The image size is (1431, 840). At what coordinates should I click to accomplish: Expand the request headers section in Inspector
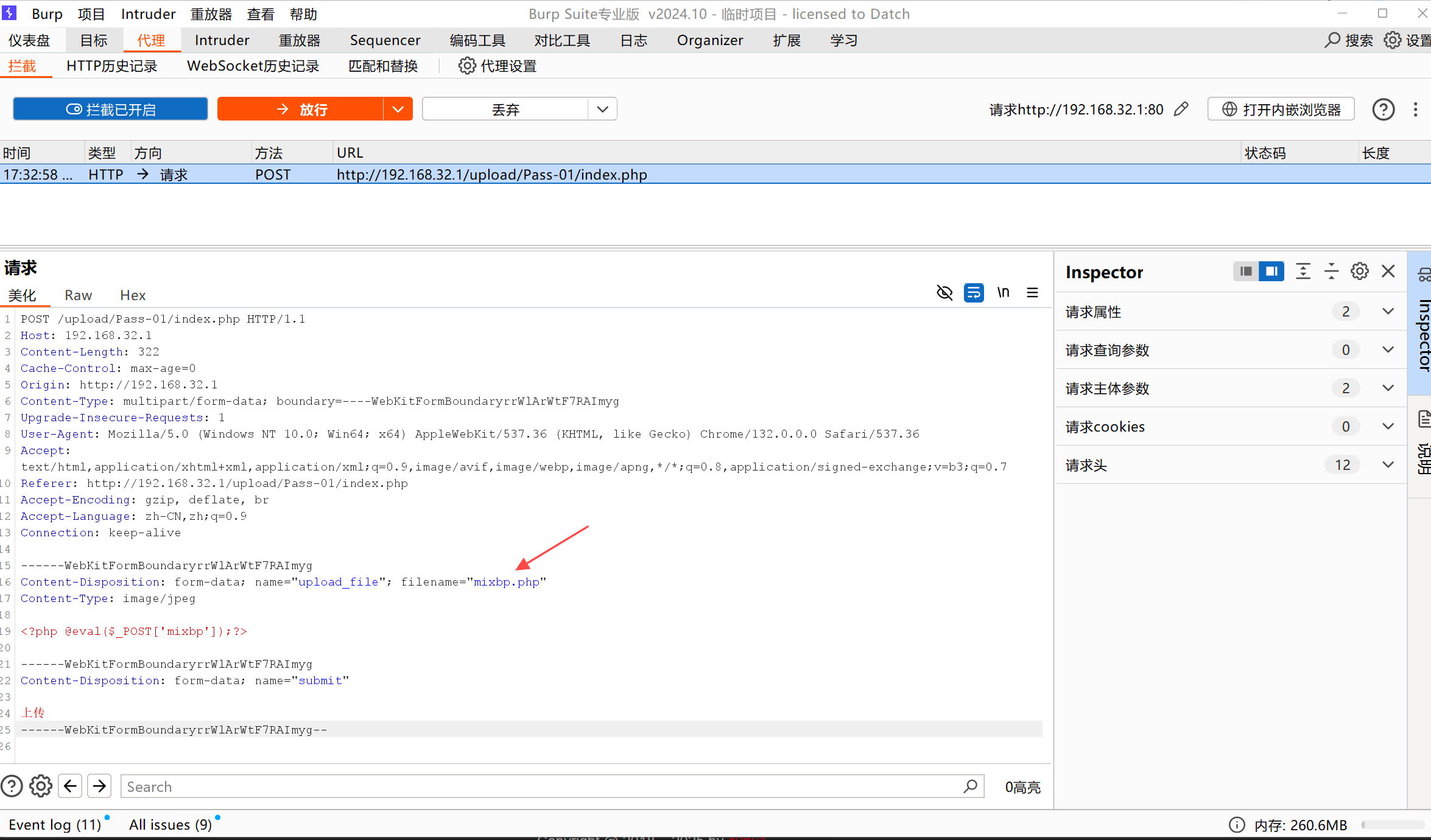1388,465
